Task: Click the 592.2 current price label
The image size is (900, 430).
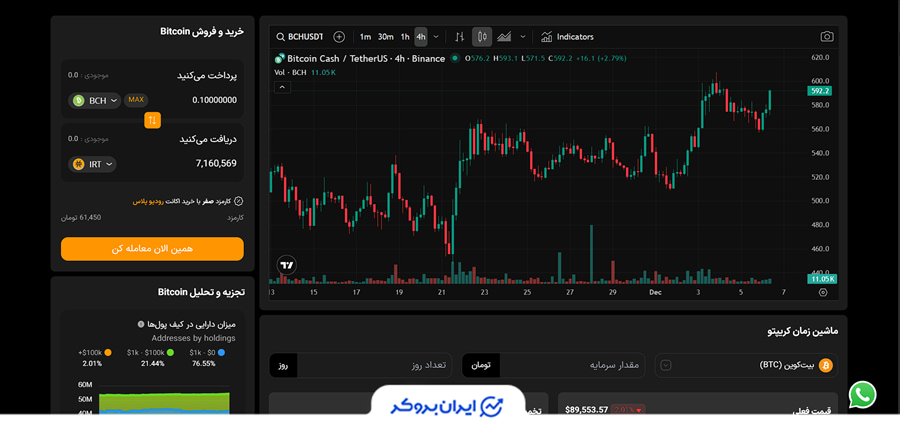Action: click(x=819, y=91)
